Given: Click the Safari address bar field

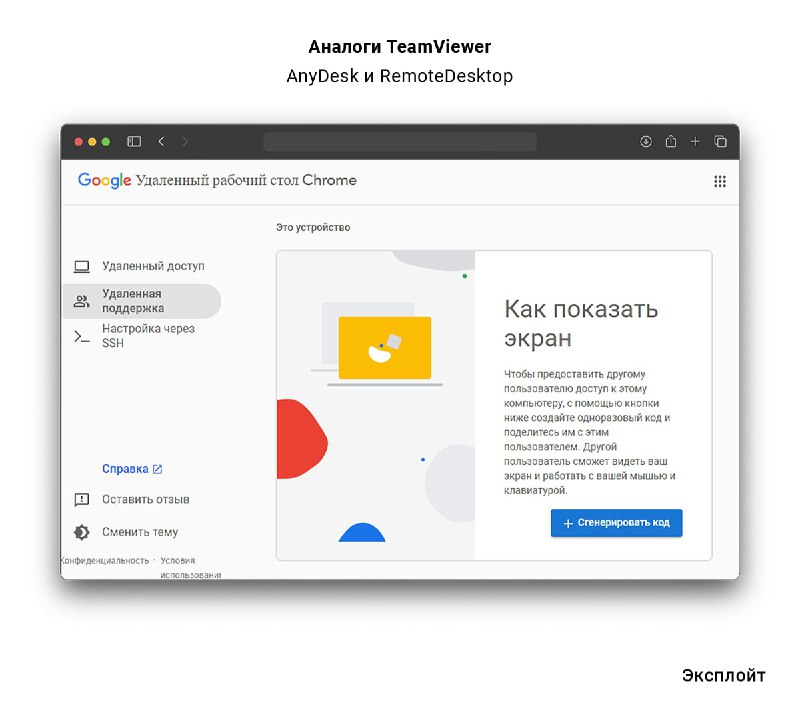Looking at the screenshot, I should click(x=399, y=142).
